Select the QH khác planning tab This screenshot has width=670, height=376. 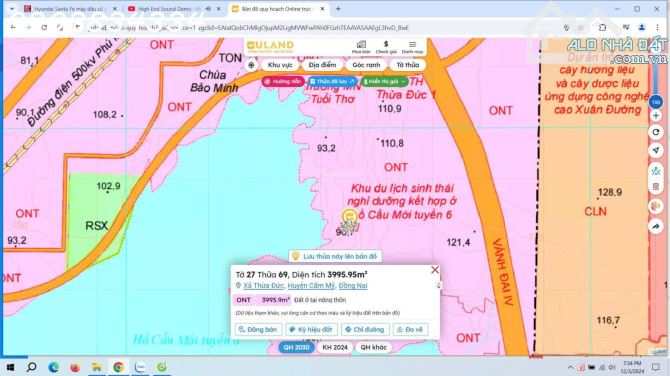click(373, 347)
